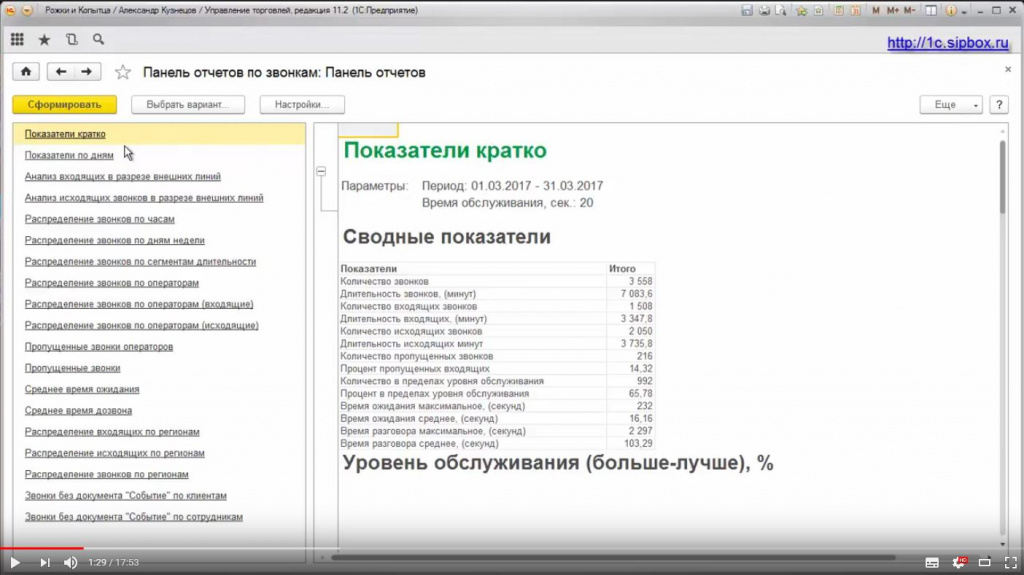
Task: Navigate forward with the right arrow
Action: point(87,72)
